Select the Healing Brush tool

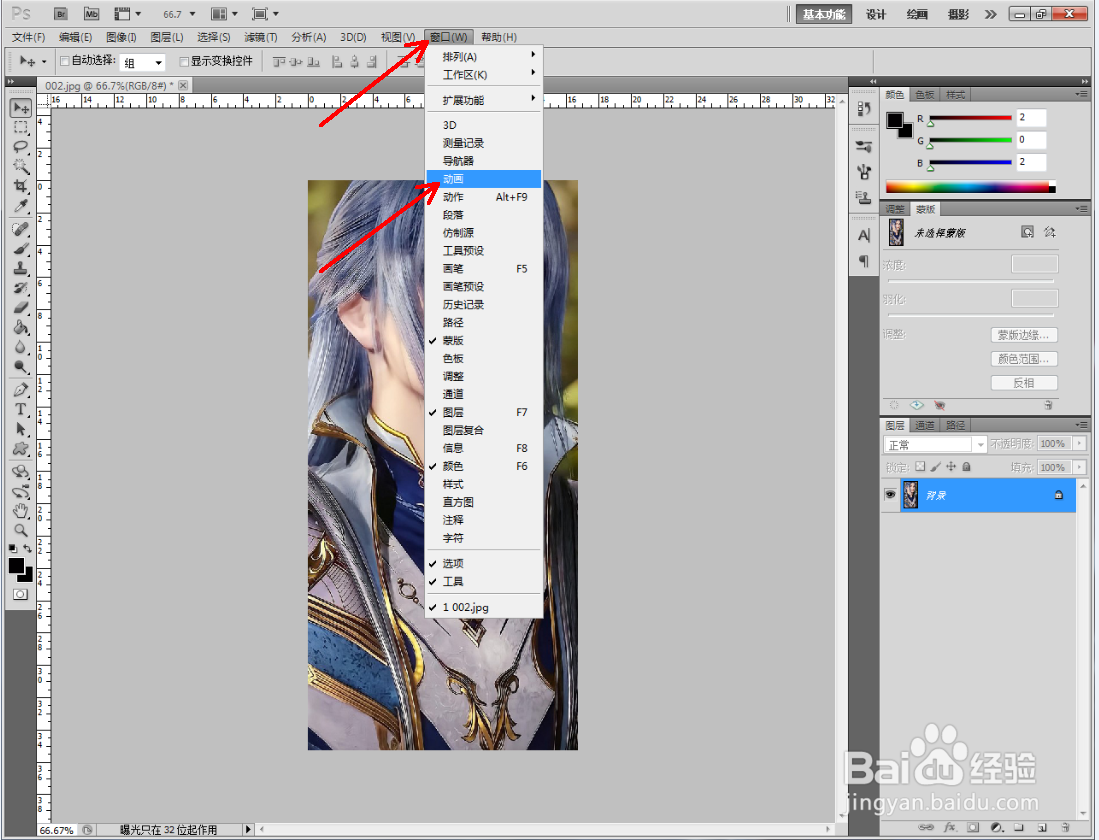coord(20,229)
